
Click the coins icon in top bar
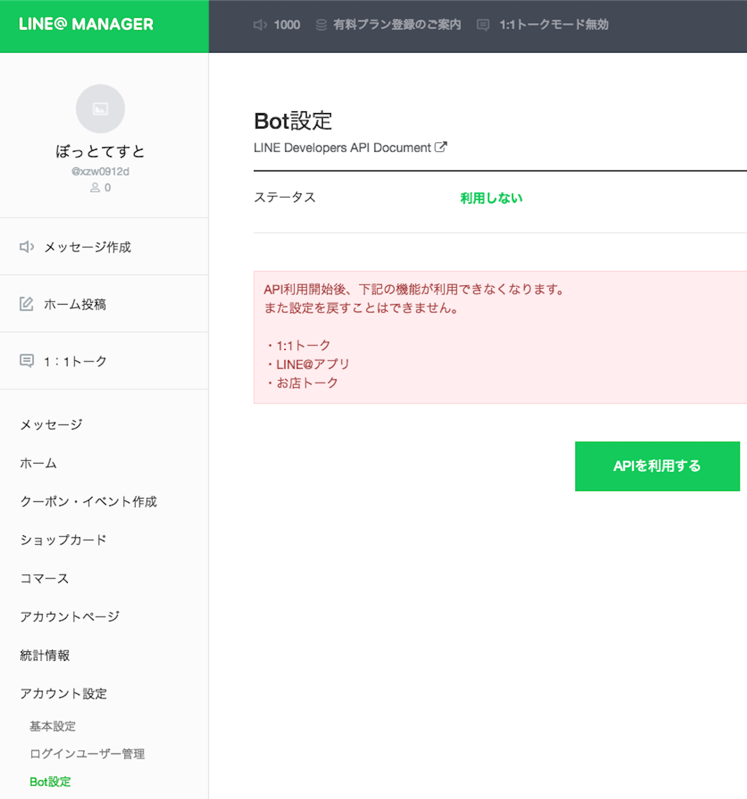[321, 24]
